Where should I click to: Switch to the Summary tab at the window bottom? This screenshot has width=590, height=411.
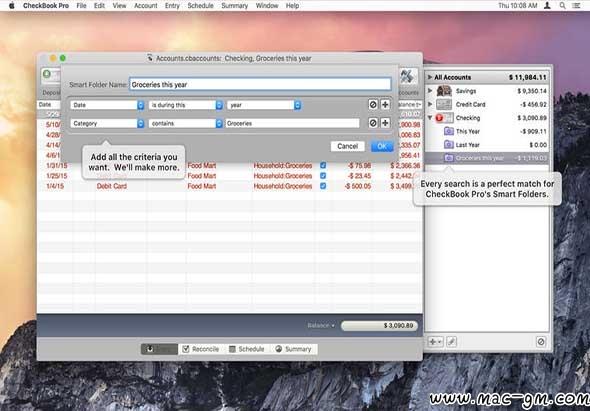tap(293, 349)
